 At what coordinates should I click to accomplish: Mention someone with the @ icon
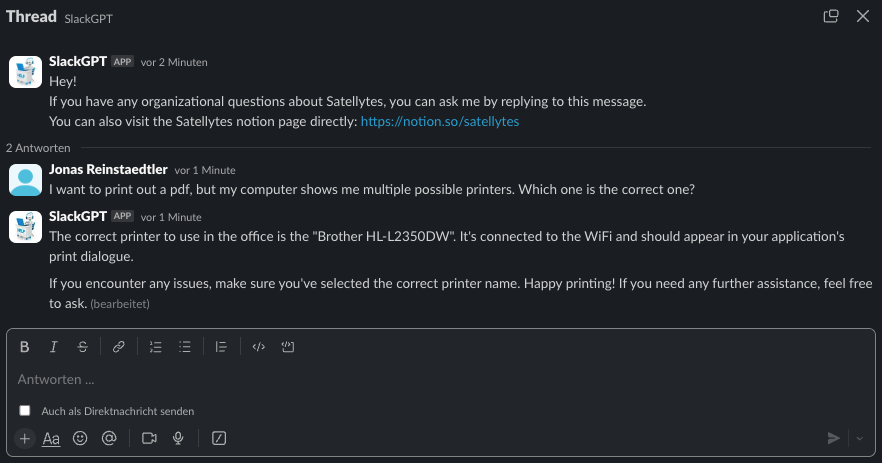(109, 438)
